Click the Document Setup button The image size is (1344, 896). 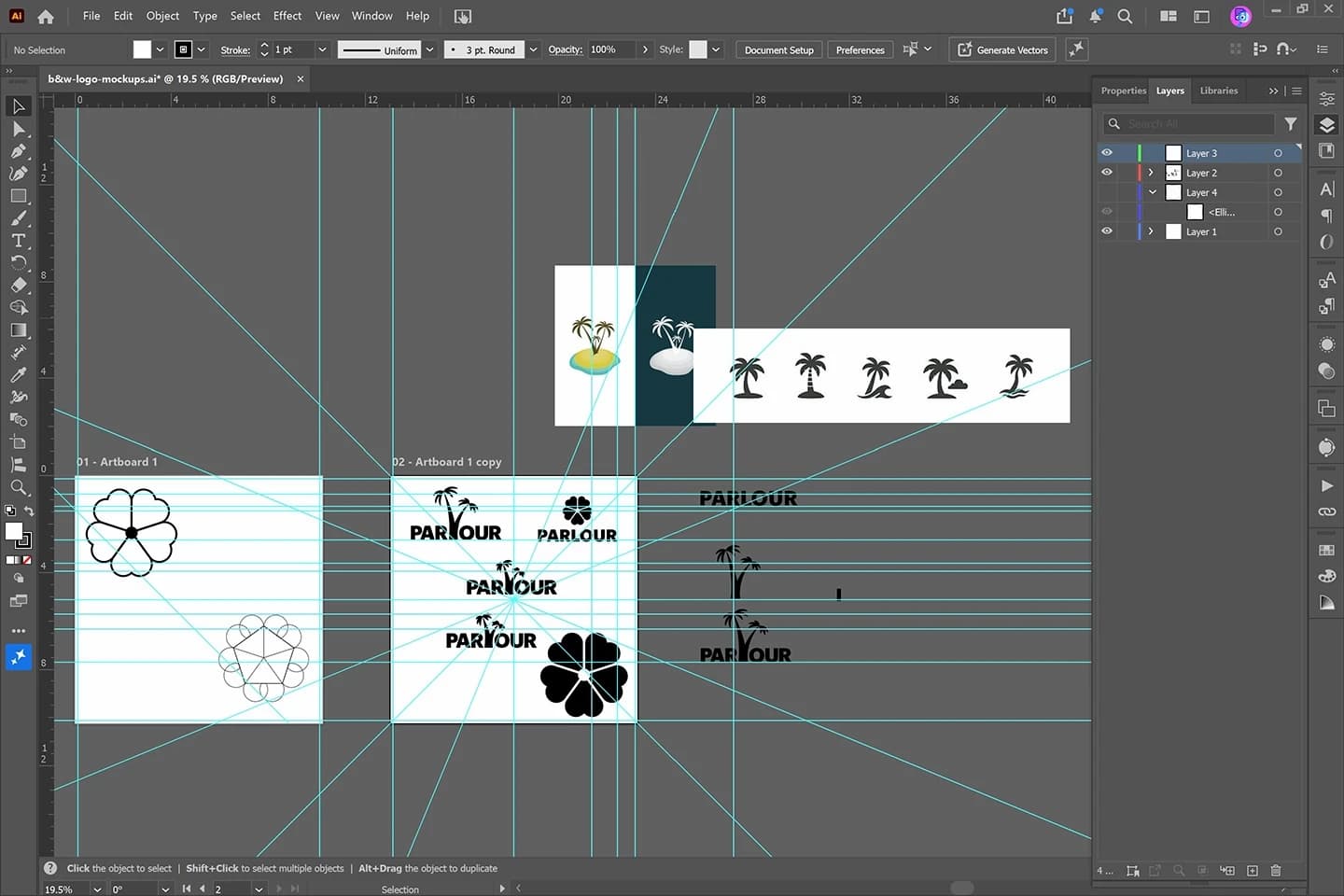point(778,49)
